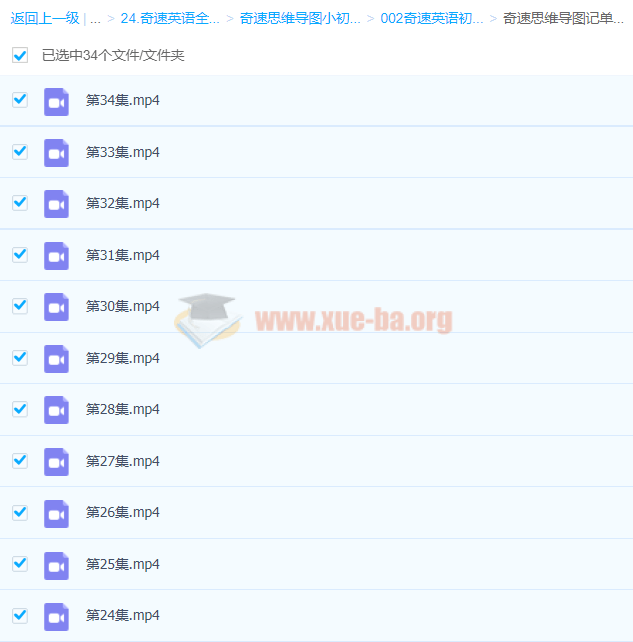Uncheck the box beside 第27集.mp4
Viewport: 633px width, 642px height.
click(20, 461)
